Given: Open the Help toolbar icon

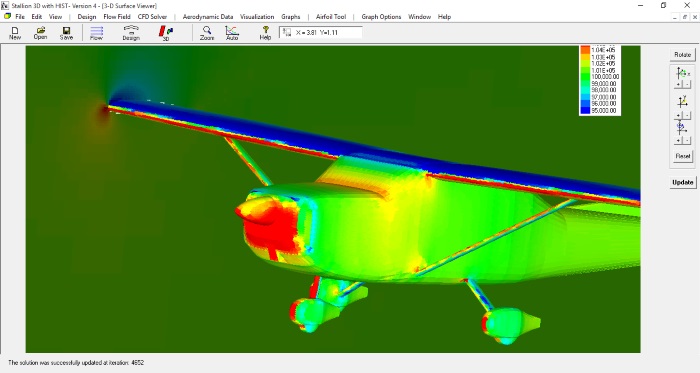Looking at the screenshot, I should coord(265,33).
